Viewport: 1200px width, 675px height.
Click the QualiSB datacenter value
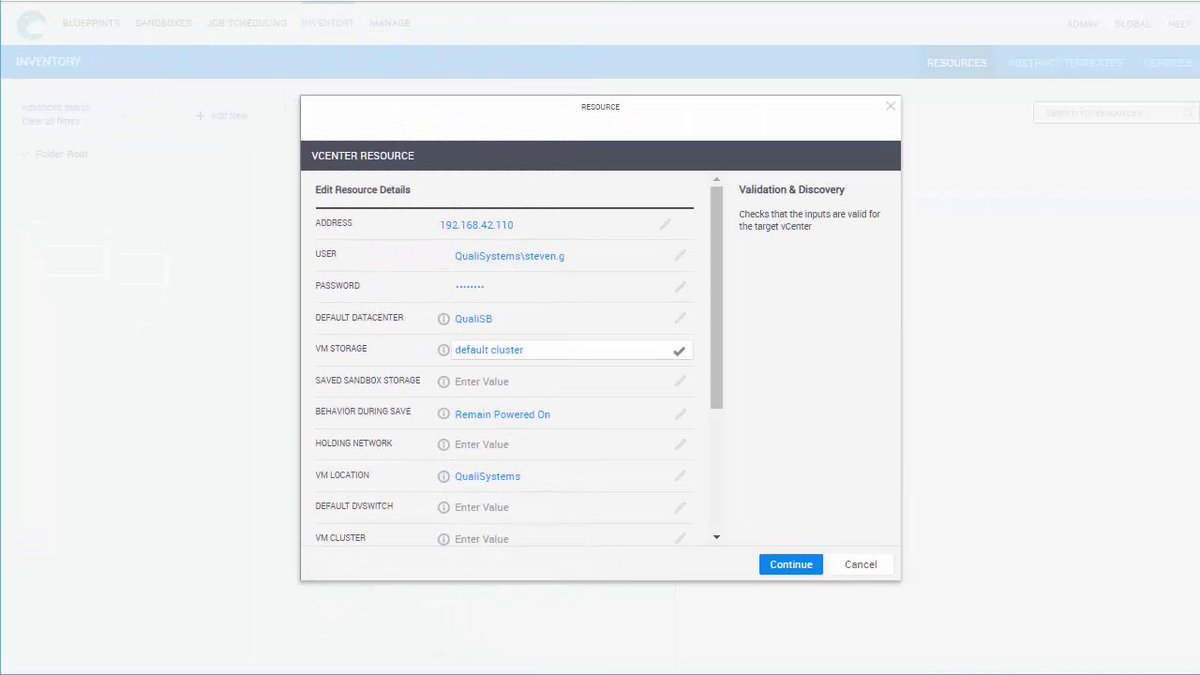[473, 319]
